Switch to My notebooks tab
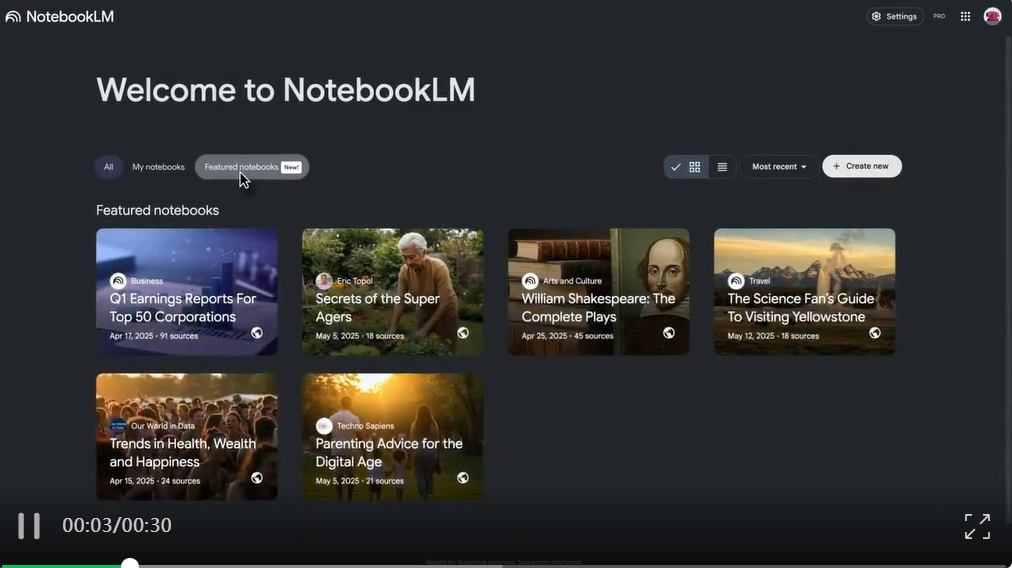 (158, 167)
